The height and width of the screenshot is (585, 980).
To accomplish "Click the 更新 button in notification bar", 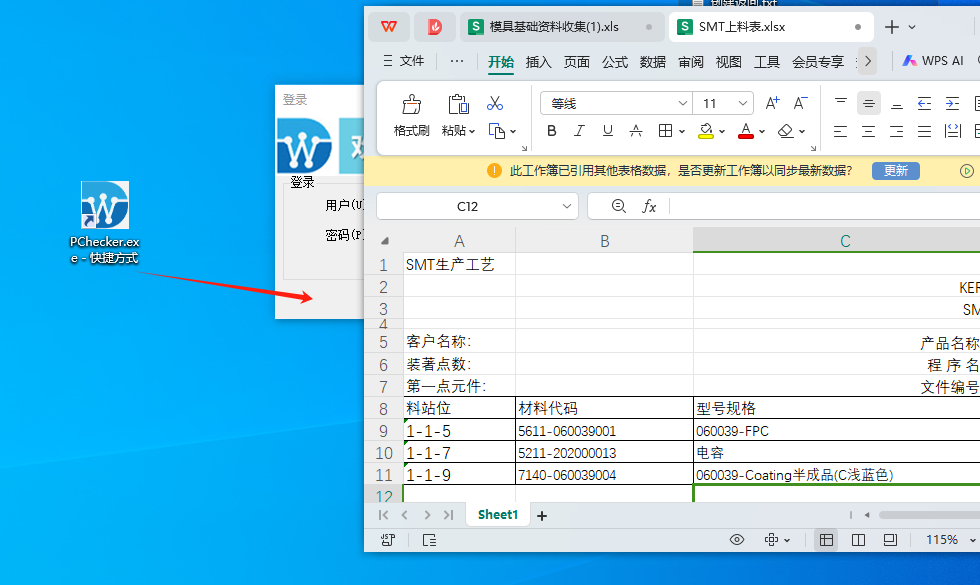I will coord(895,171).
